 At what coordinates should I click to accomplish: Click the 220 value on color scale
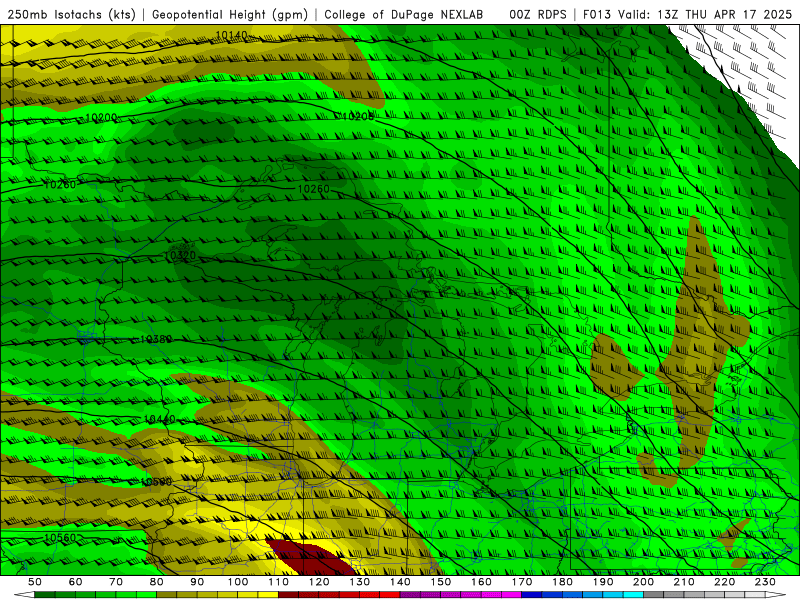tap(724, 582)
